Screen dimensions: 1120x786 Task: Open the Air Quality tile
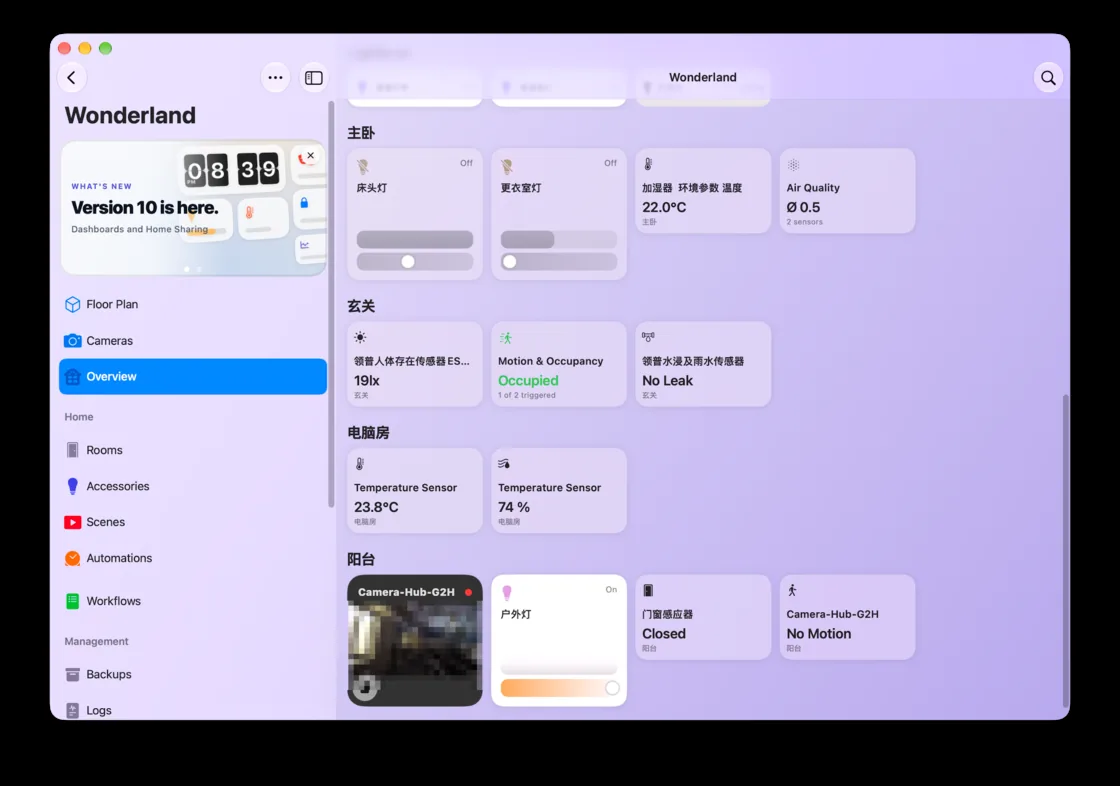pyautogui.click(x=847, y=191)
